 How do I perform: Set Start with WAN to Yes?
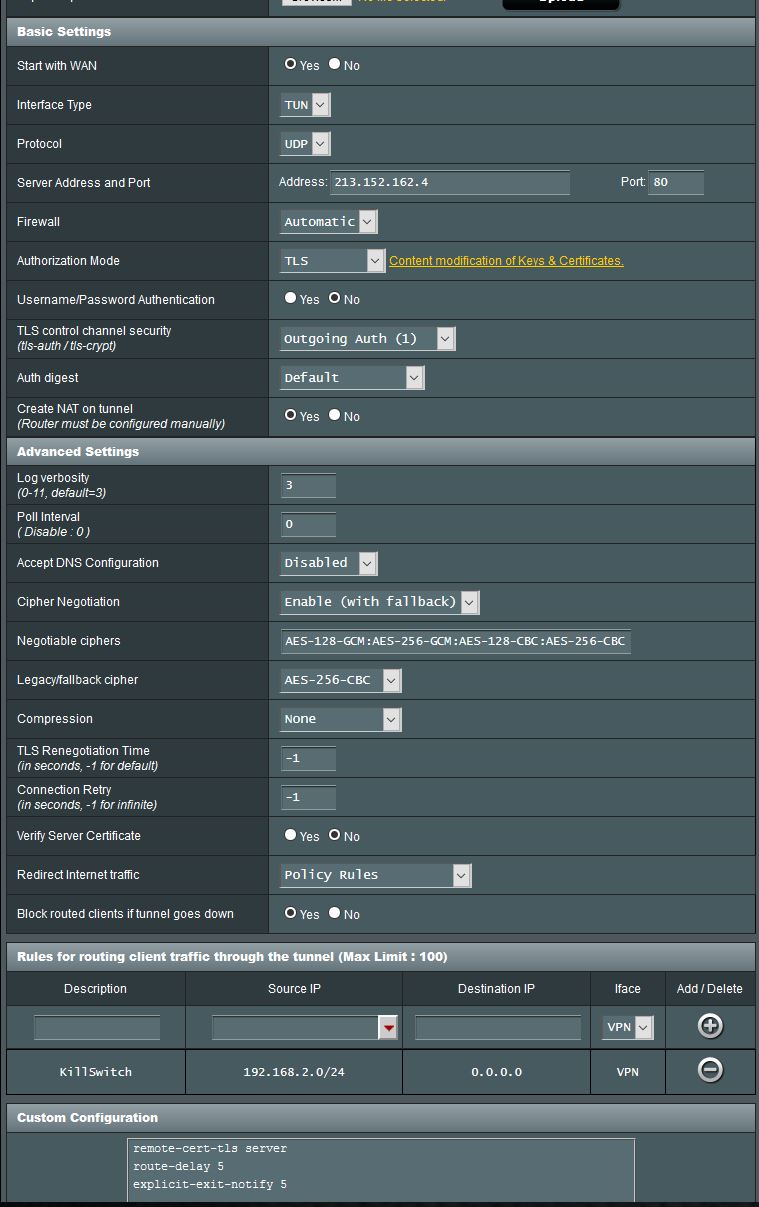290,64
